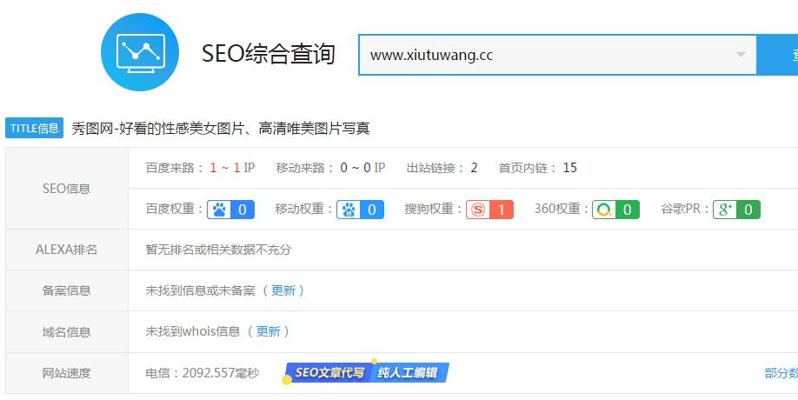Click the 域名信息 row label
798x400 pixels.
(67, 332)
